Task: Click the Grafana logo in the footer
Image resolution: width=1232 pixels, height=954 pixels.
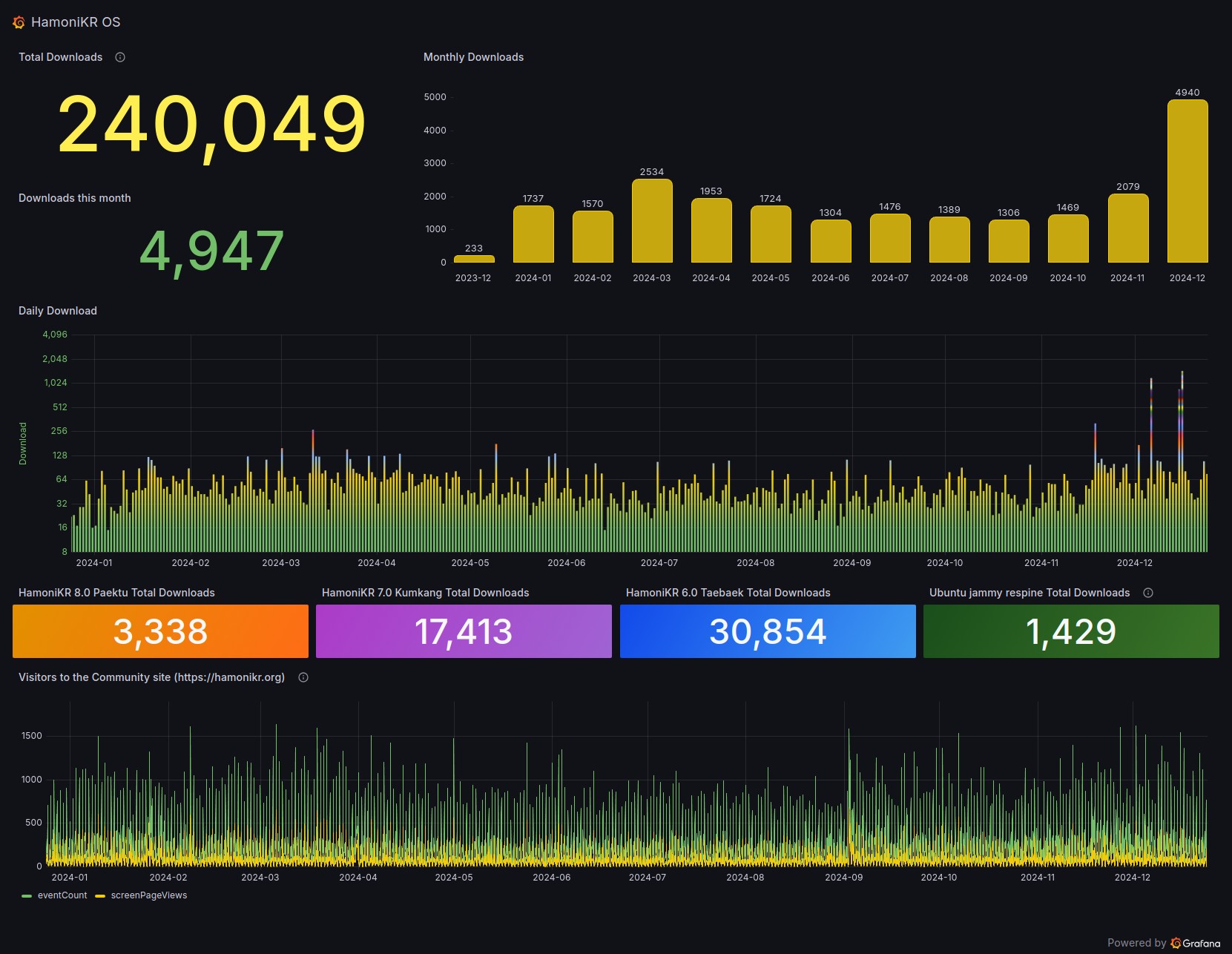Action: (1195, 943)
